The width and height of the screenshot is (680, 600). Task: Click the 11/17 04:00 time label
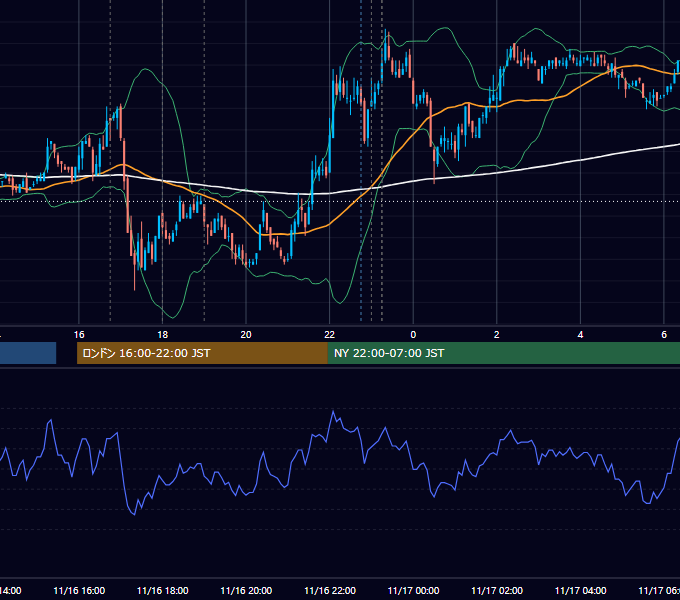click(x=581, y=591)
